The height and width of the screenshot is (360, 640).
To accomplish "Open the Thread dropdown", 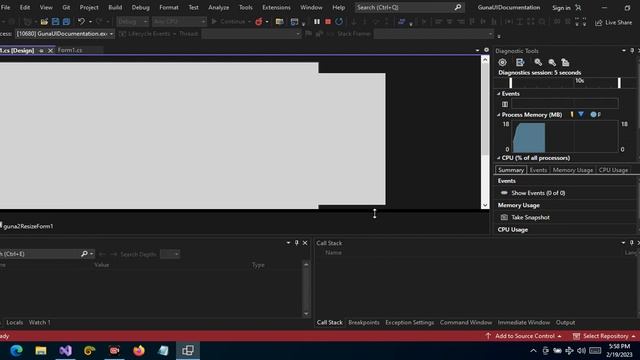I will click(x=251, y=34).
